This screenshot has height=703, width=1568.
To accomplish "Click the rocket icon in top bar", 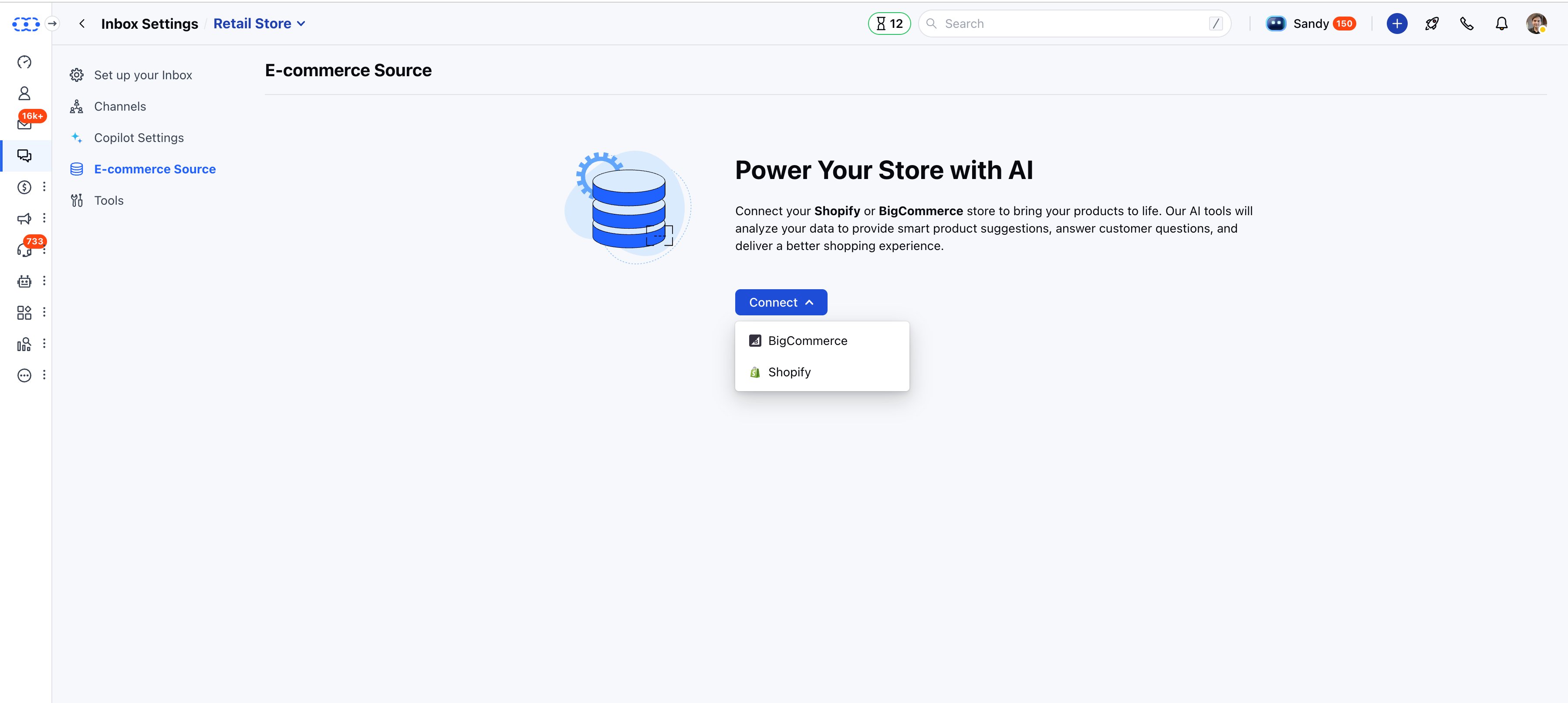I will pyautogui.click(x=1432, y=24).
